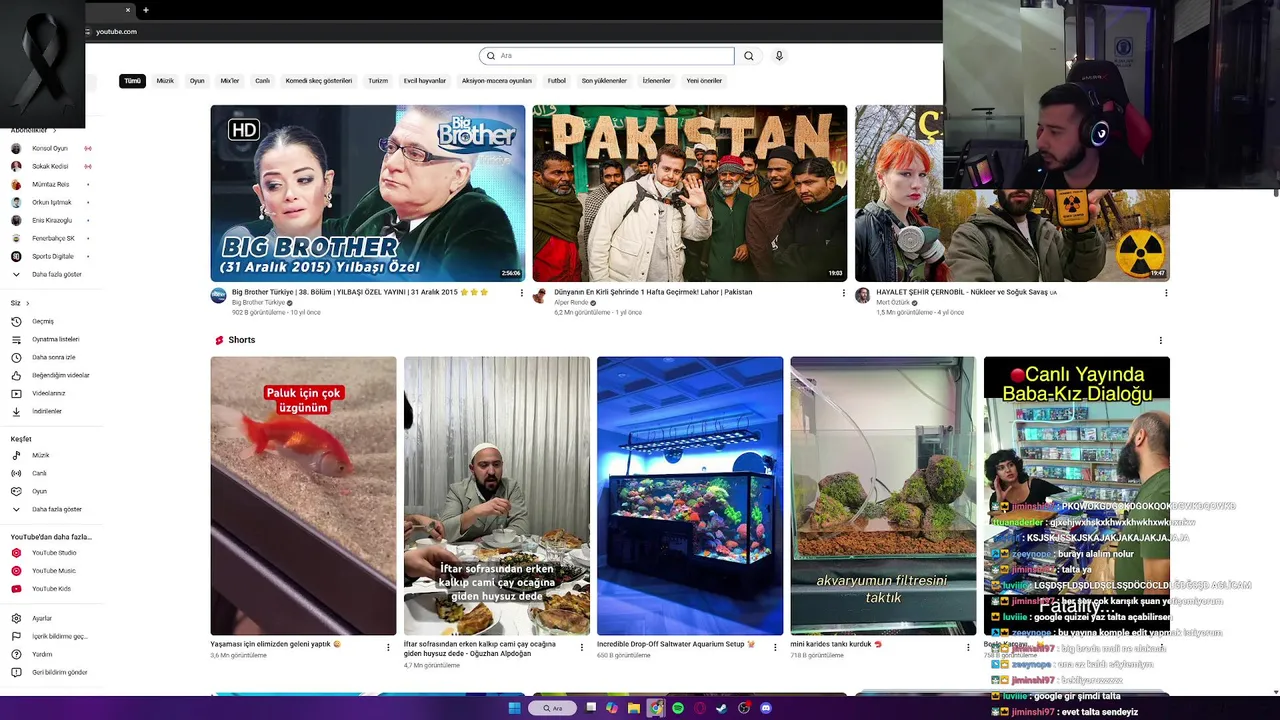Open Ayarlar settings
1280x720 pixels.
tap(41, 618)
